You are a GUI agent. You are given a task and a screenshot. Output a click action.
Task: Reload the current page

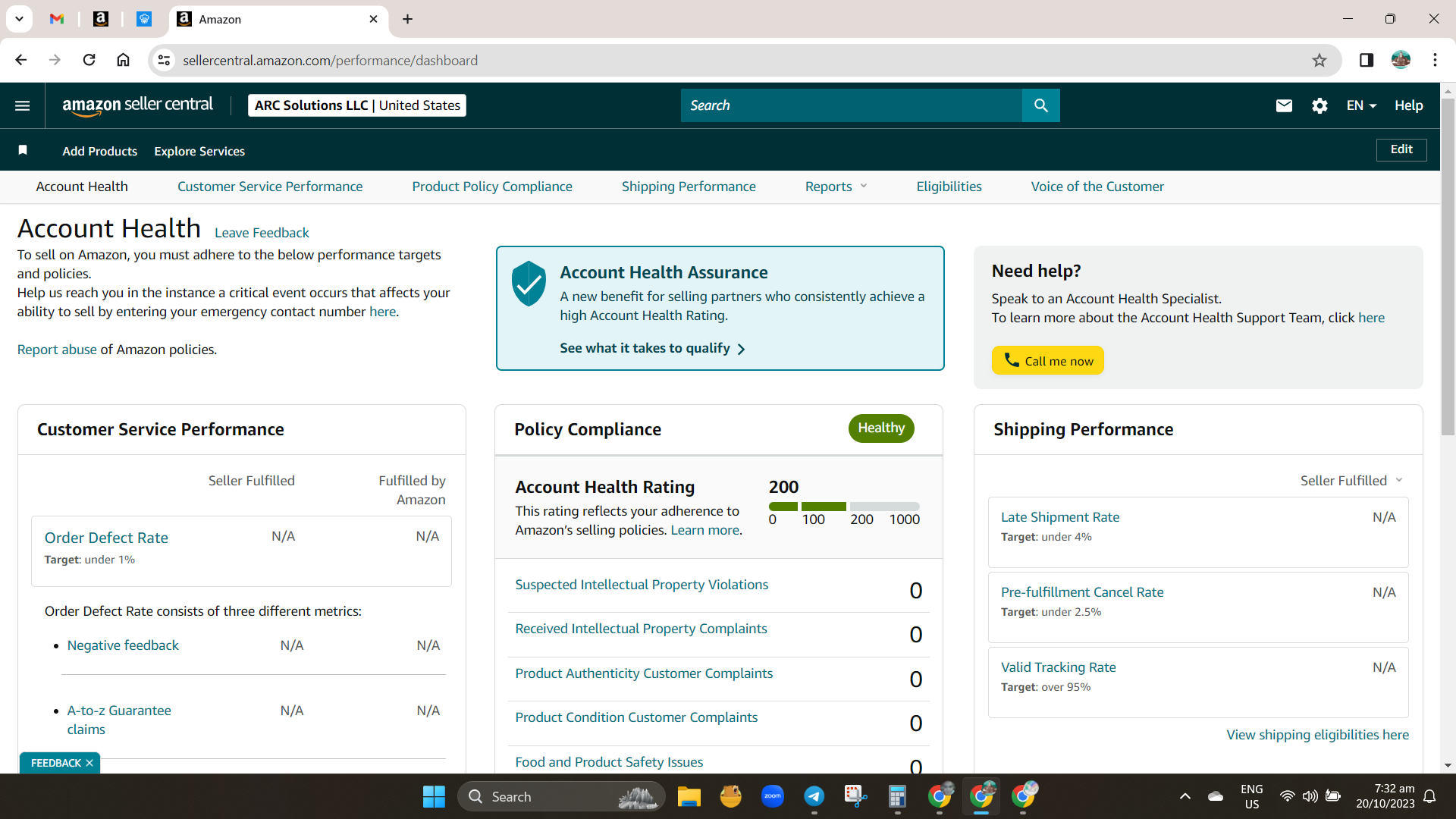click(89, 60)
